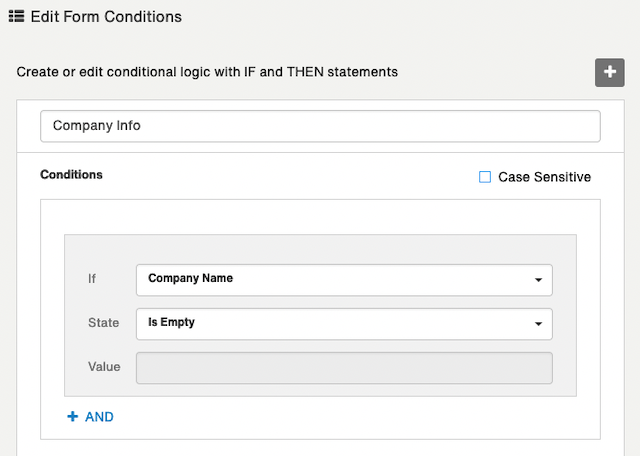
Task: Click the Conditions section label
Action: (x=71, y=175)
